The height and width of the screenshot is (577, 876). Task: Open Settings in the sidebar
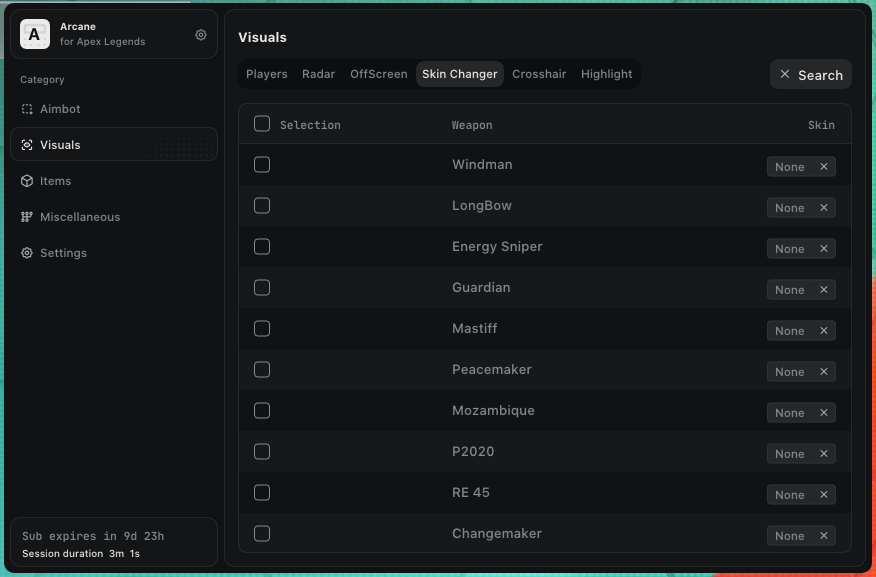pyautogui.click(x=63, y=253)
